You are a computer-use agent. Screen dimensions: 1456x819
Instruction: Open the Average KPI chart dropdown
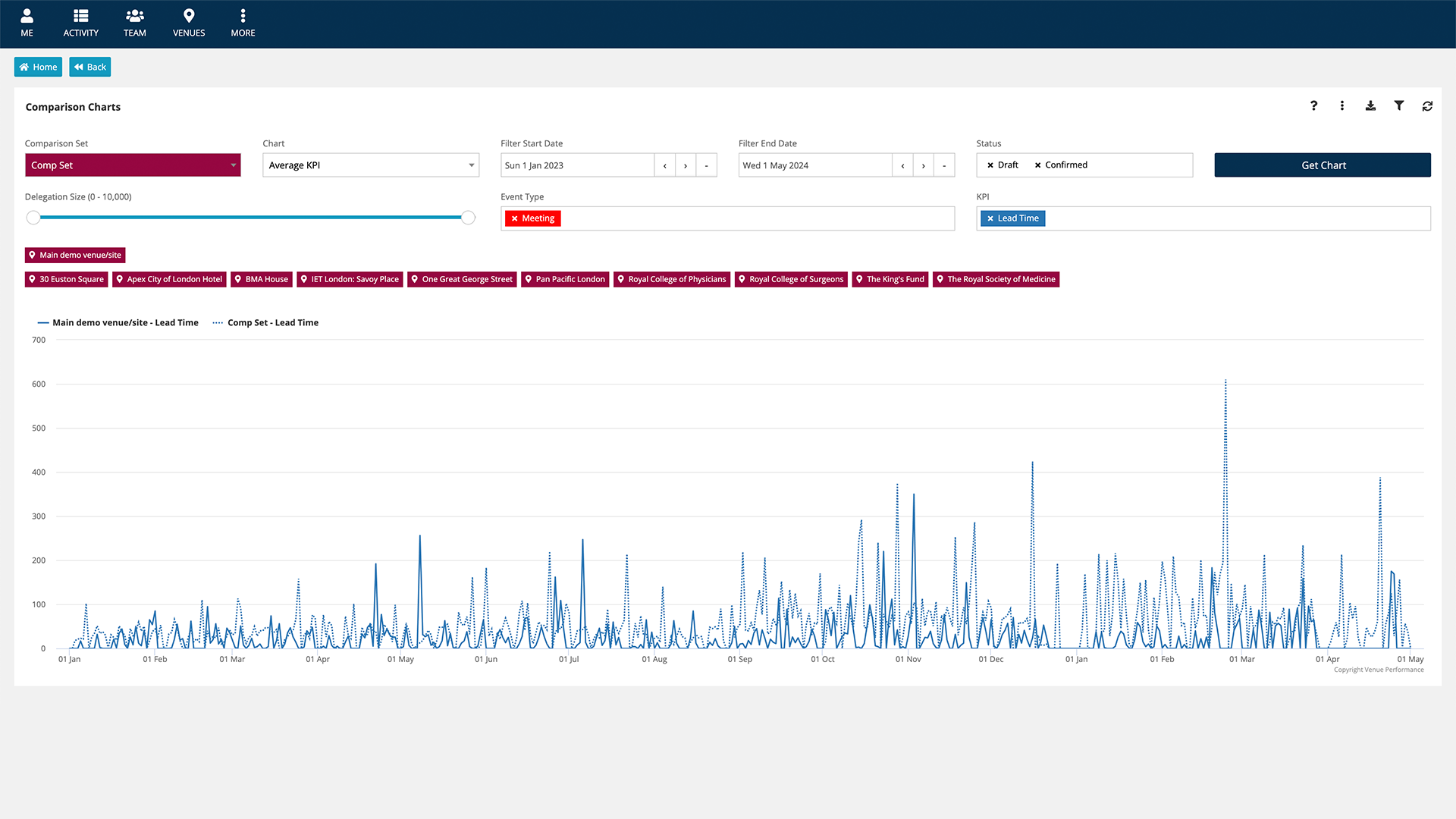(x=371, y=165)
